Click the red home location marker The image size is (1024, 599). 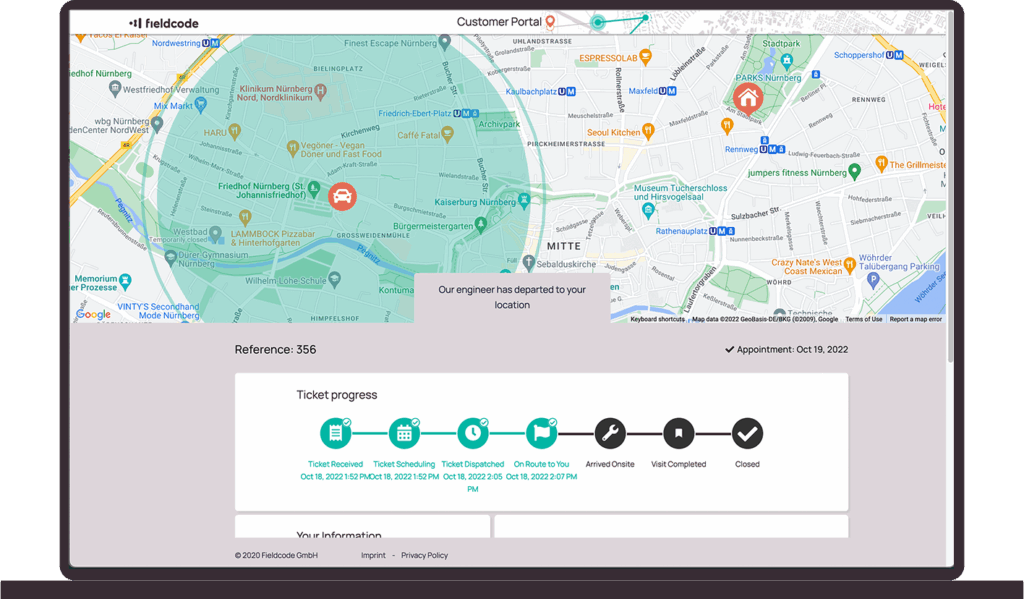point(748,97)
